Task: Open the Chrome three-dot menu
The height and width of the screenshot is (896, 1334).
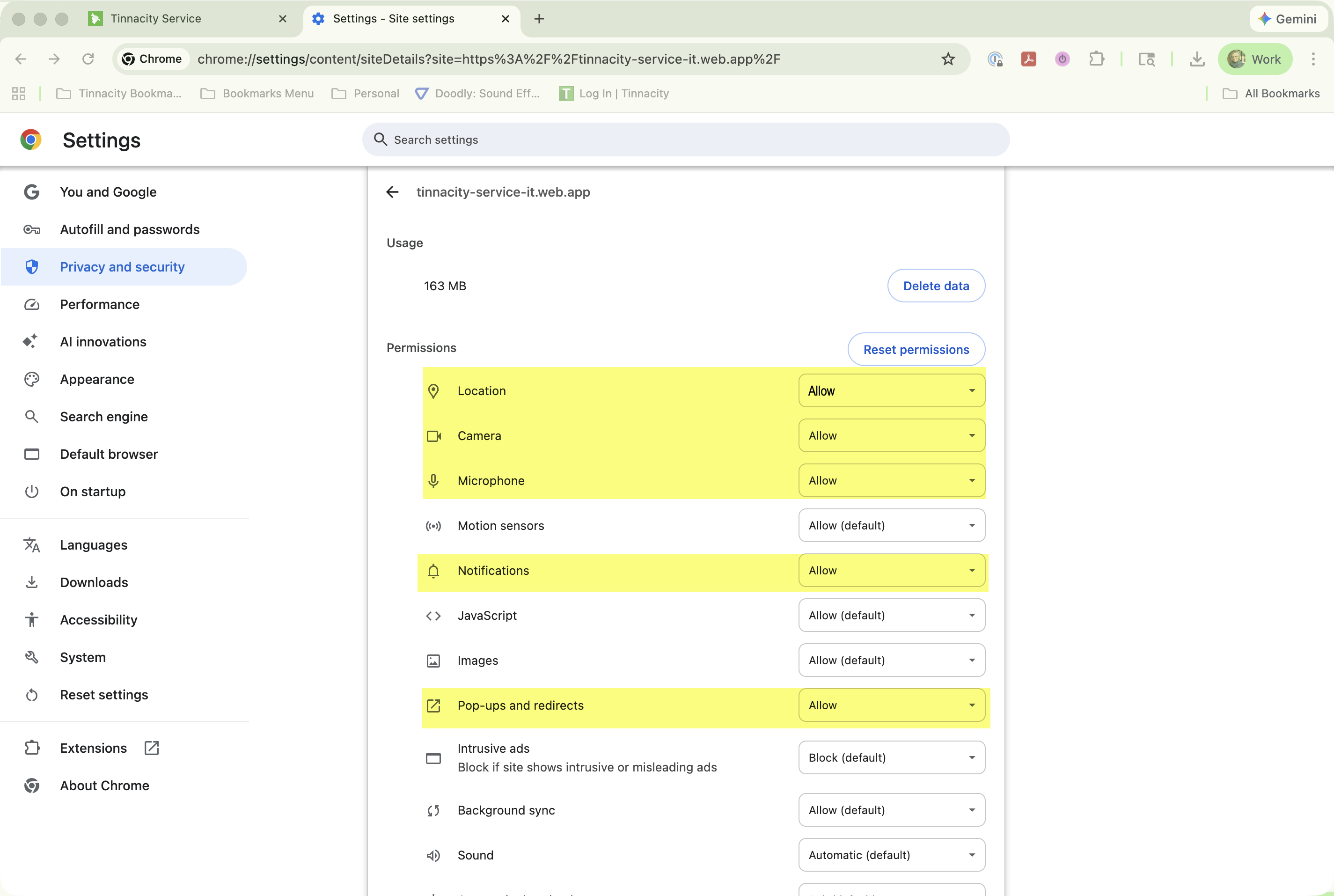Action: (x=1313, y=59)
